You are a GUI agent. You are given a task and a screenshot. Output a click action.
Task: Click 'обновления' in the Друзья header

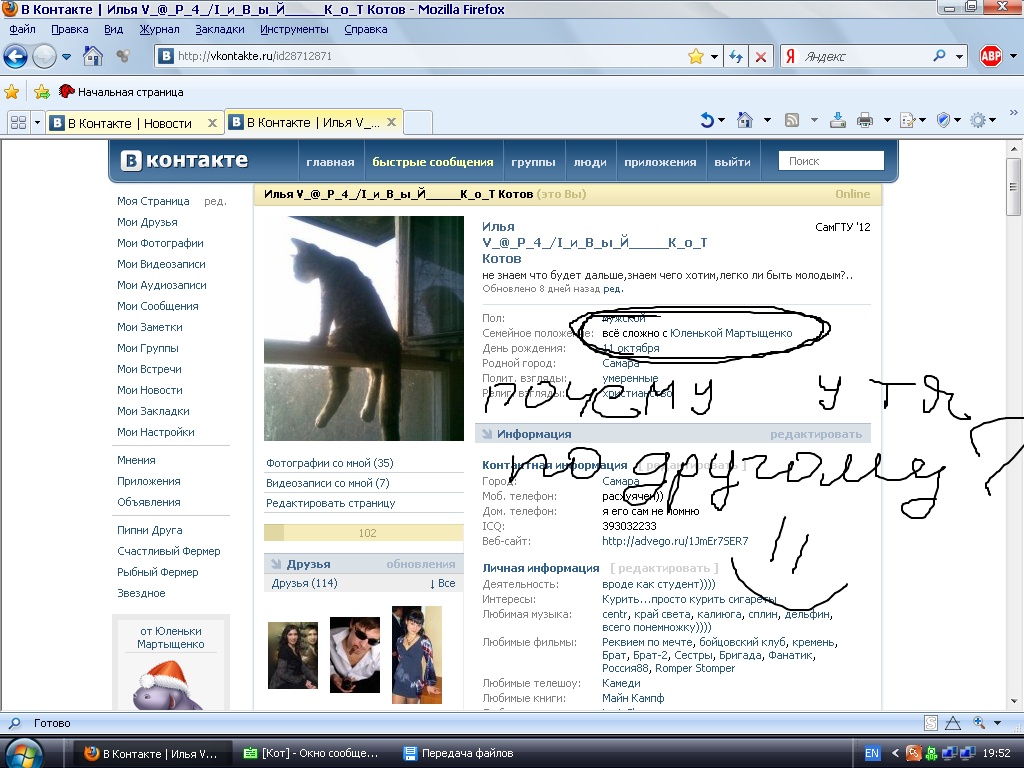point(421,564)
